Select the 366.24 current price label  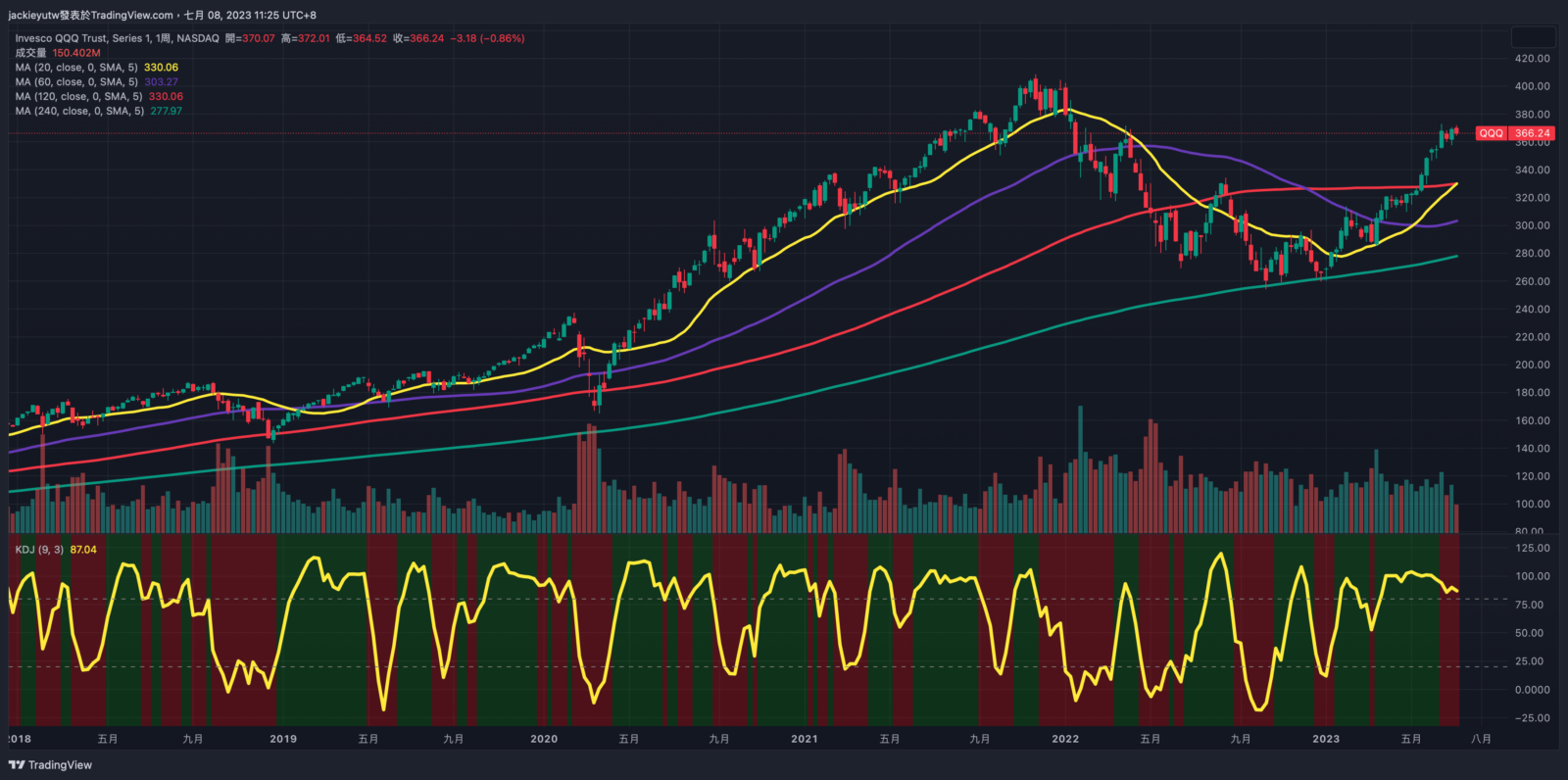1533,133
